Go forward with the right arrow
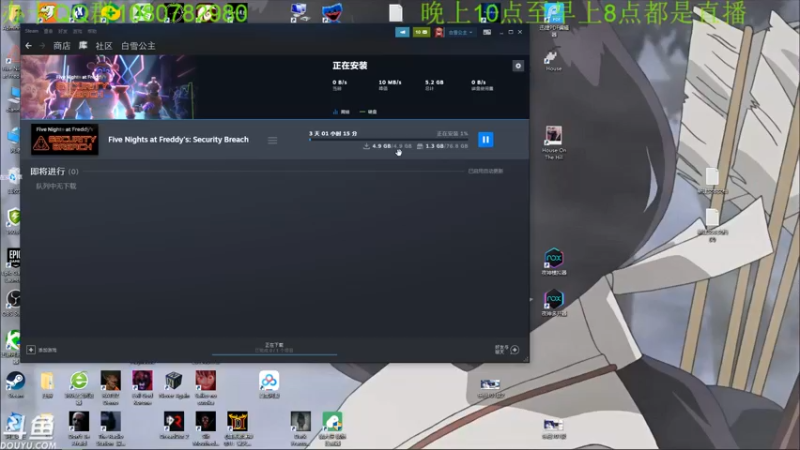 point(42,46)
